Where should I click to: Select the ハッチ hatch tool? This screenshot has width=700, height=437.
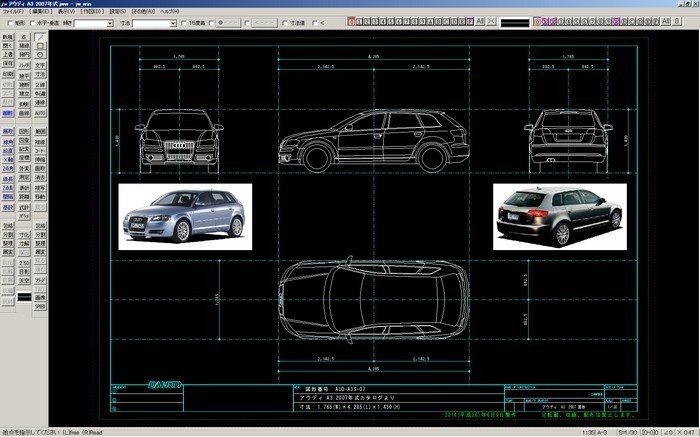coord(24,65)
